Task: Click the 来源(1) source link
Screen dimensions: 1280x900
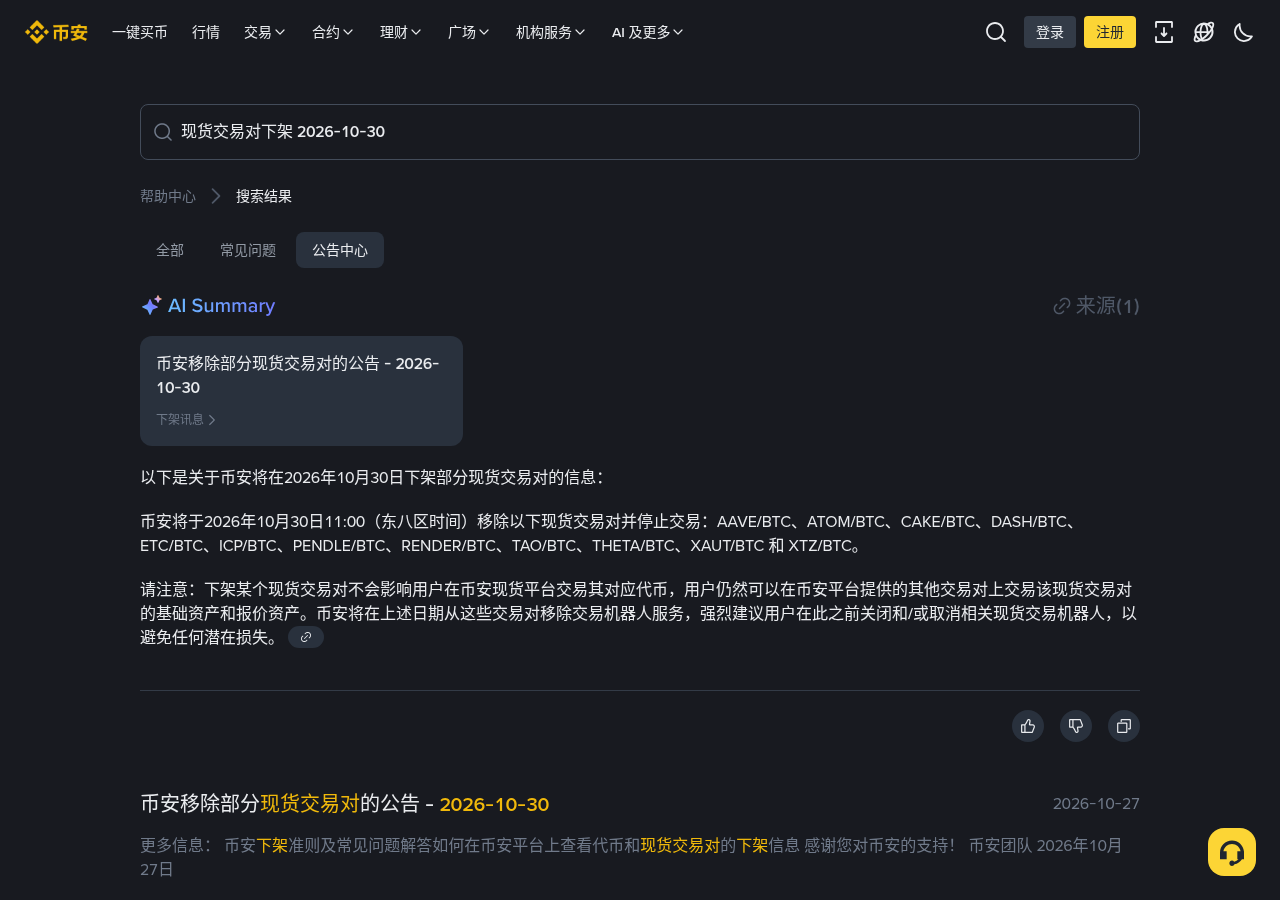Action: pyautogui.click(x=1097, y=306)
